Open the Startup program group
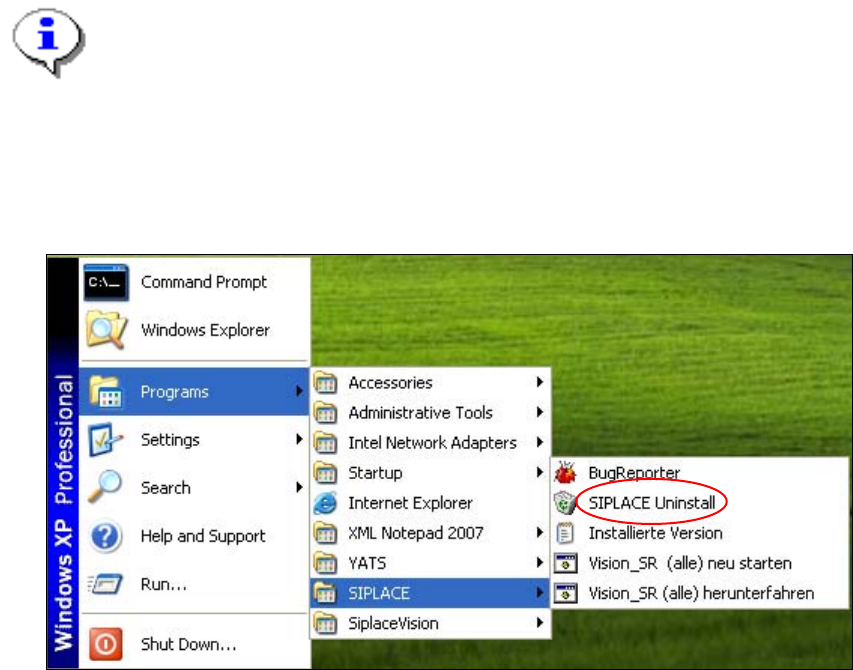The height and width of the screenshot is (670, 853). pos(430,473)
